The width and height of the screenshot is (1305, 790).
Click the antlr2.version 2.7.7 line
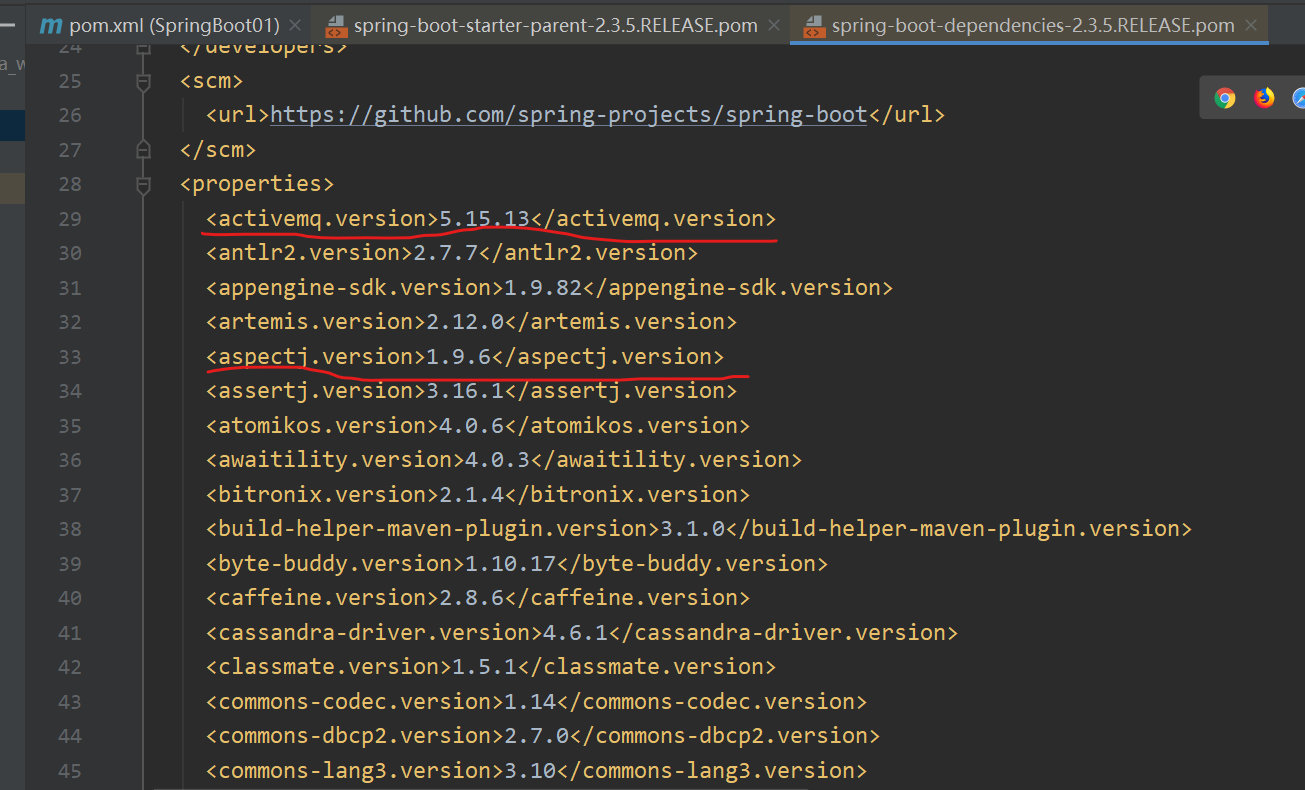(x=452, y=253)
